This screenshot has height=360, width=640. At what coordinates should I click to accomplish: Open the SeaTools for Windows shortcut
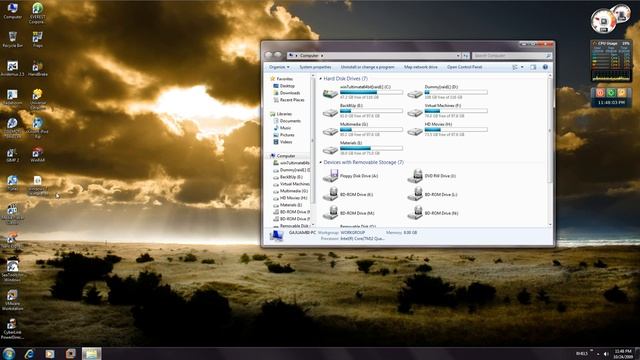[x=12, y=271]
